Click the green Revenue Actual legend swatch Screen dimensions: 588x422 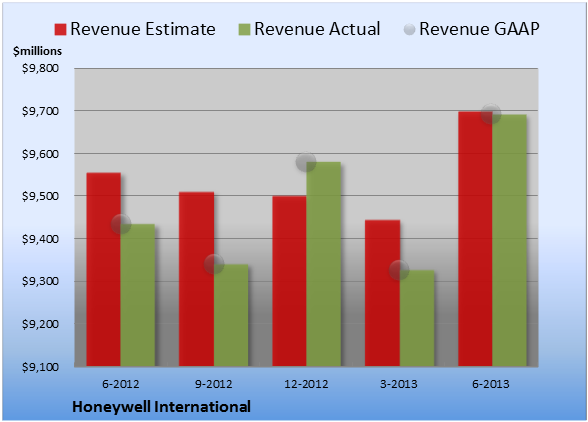tap(244, 29)
